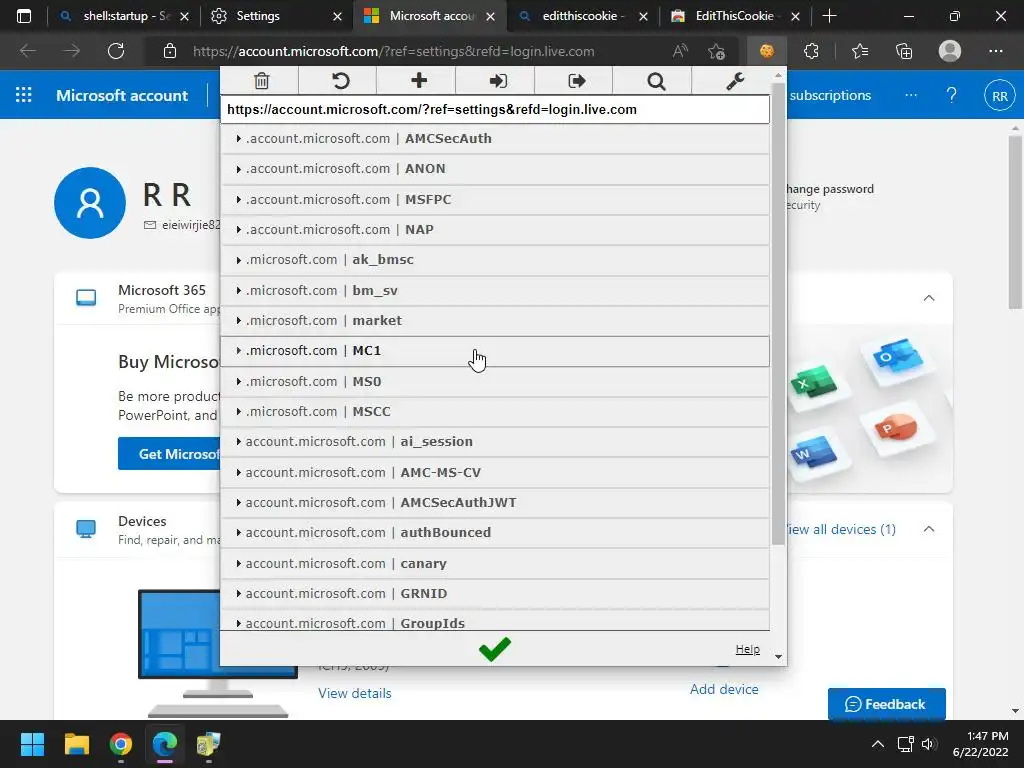
Task: Open the subscriptions nav item
Action: (830, 95)
